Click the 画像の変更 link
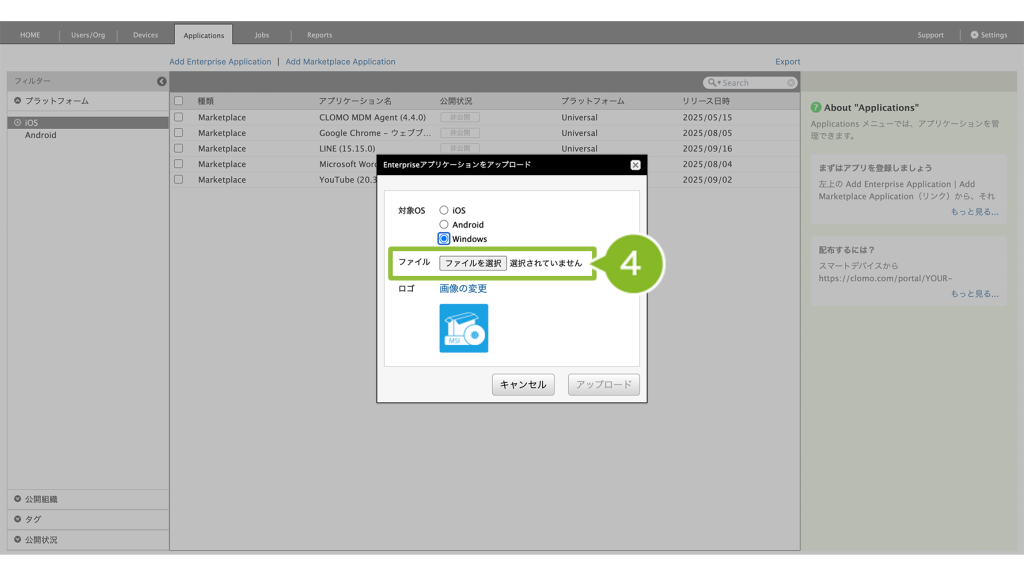The image size is (1024, 576). (x=463, y=289)
